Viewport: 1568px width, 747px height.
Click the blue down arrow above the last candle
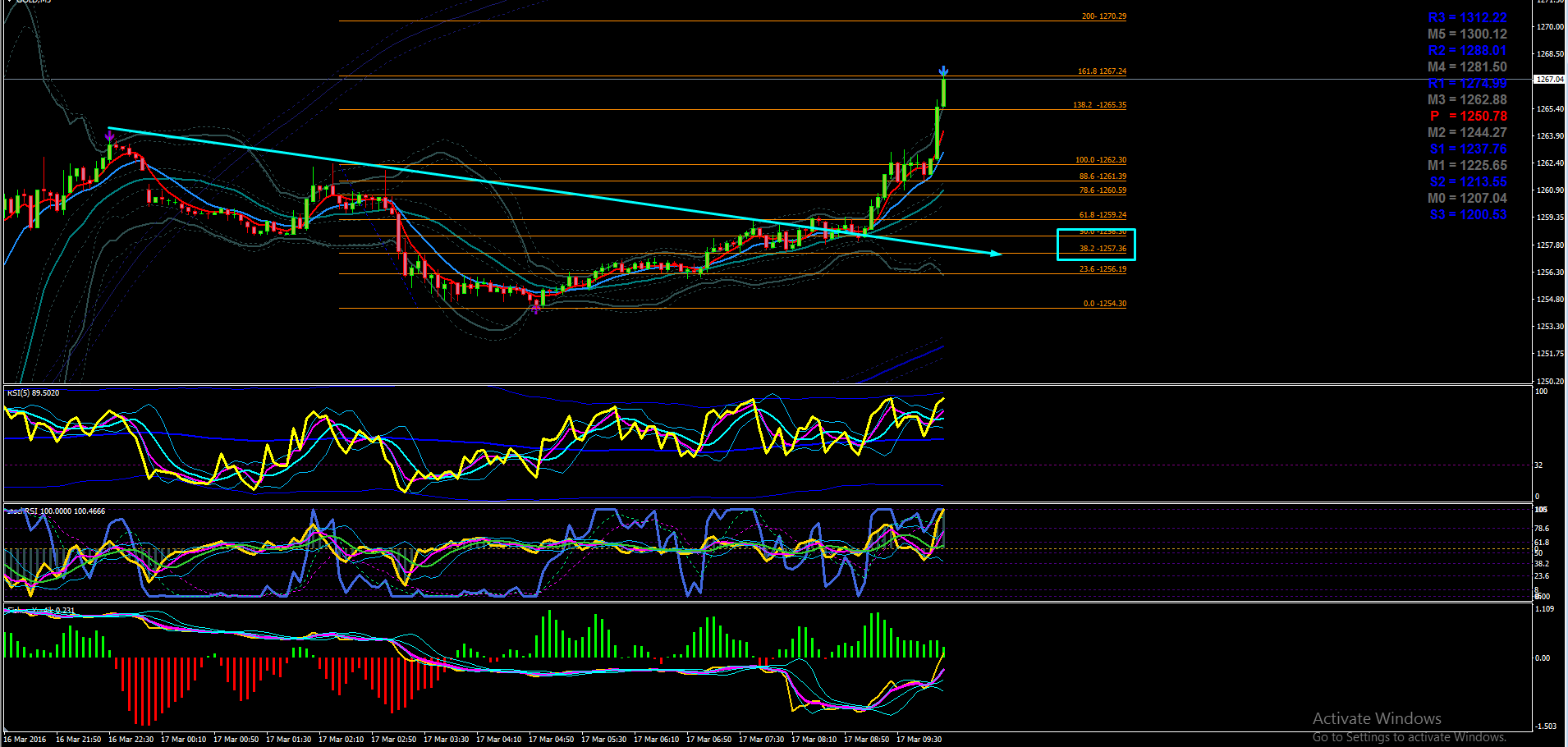944,71
